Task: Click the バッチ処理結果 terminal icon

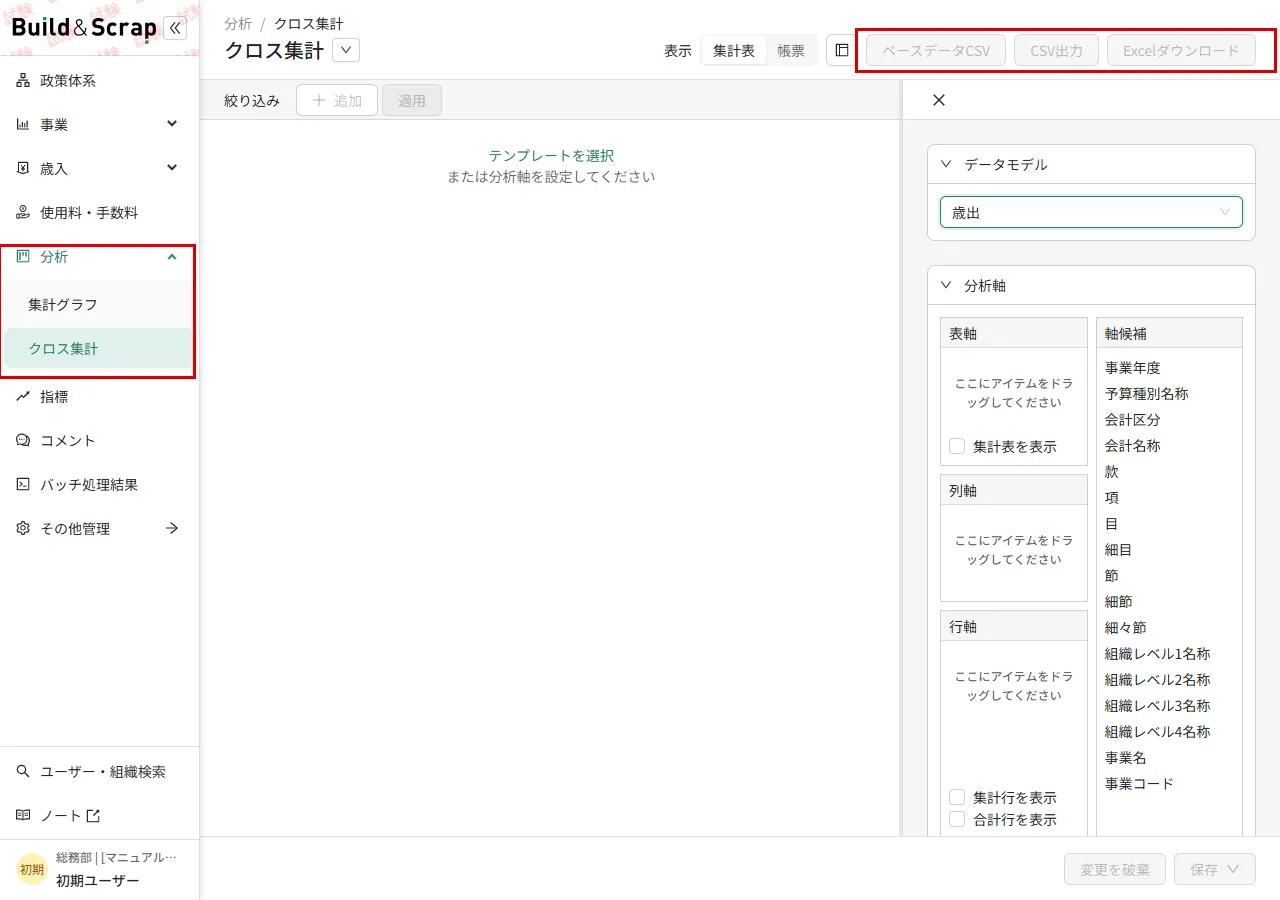Action: pyautogui.click(x=23, y=485)
